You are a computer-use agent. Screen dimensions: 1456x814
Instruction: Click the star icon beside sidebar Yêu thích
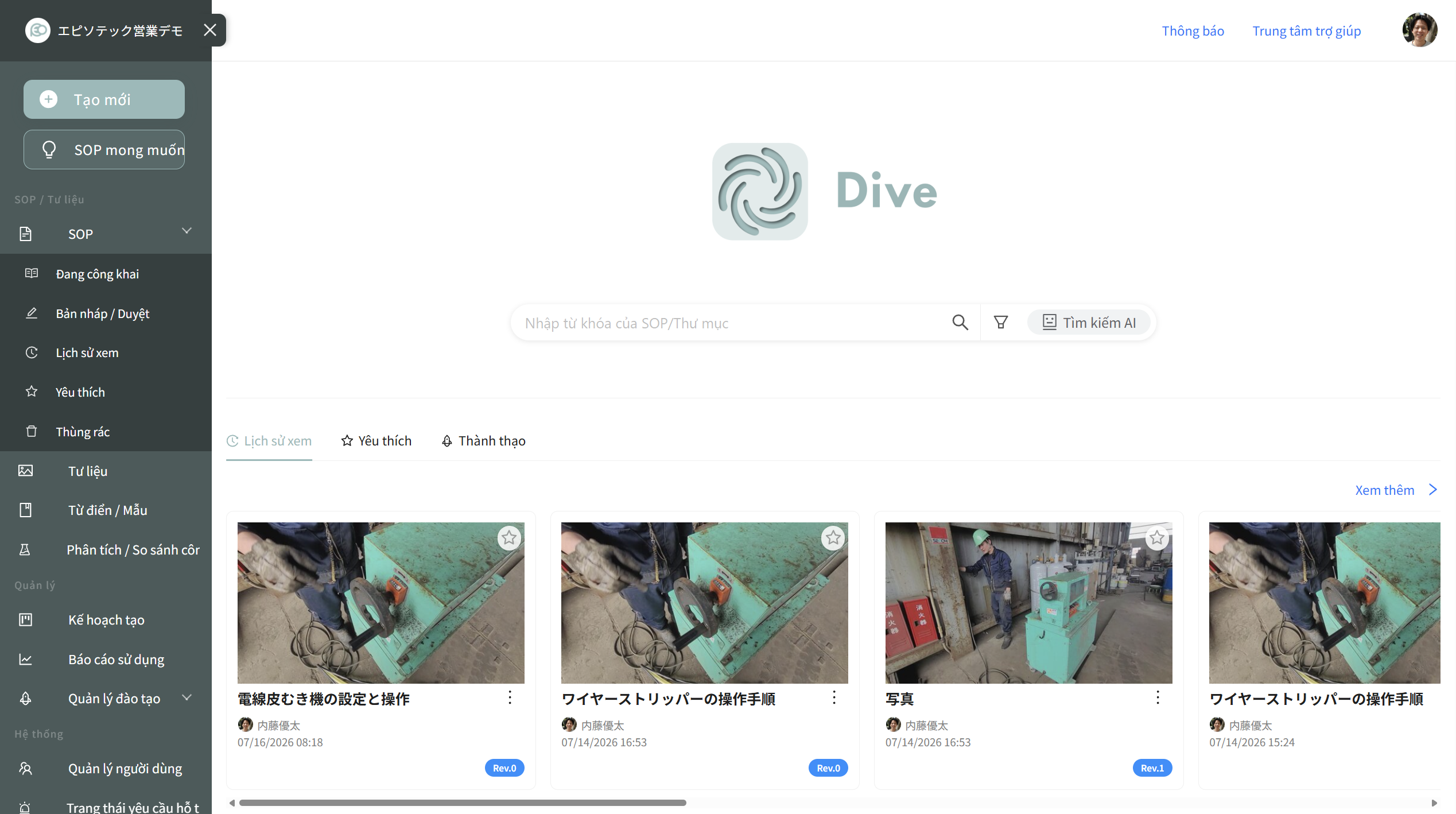tap(32, 392)
